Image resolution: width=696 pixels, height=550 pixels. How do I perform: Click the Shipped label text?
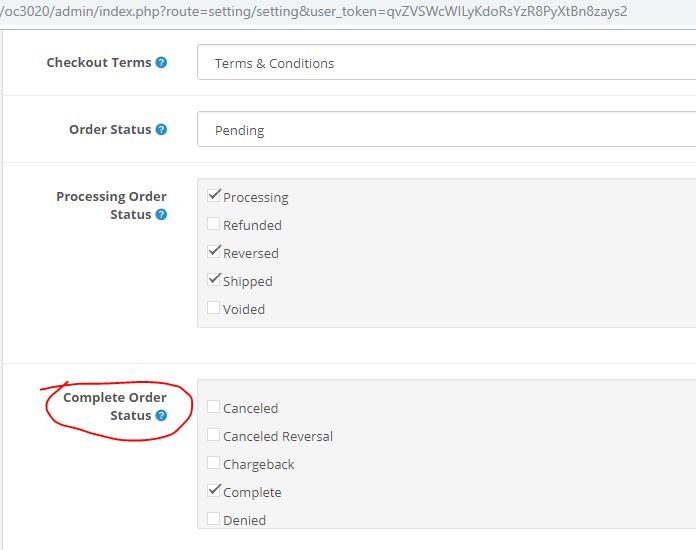(248, 281)
